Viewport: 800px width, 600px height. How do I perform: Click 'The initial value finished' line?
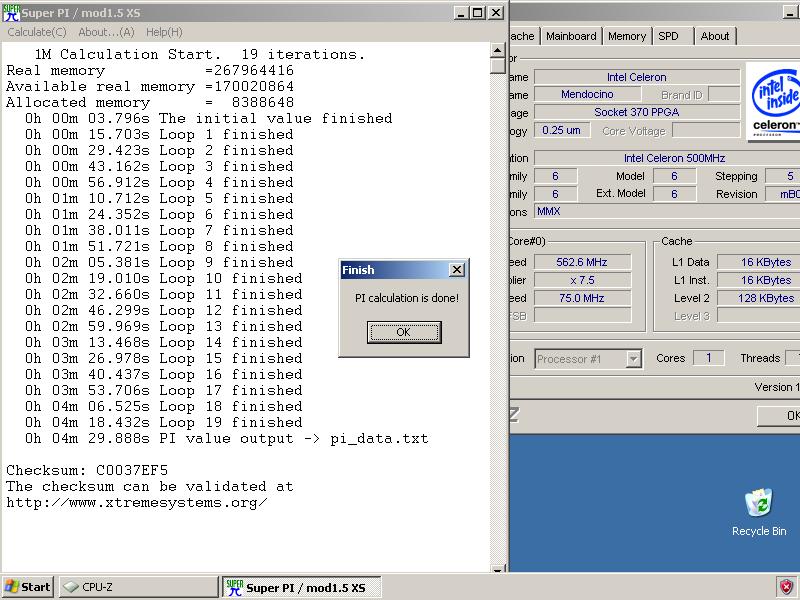(209, 118)
